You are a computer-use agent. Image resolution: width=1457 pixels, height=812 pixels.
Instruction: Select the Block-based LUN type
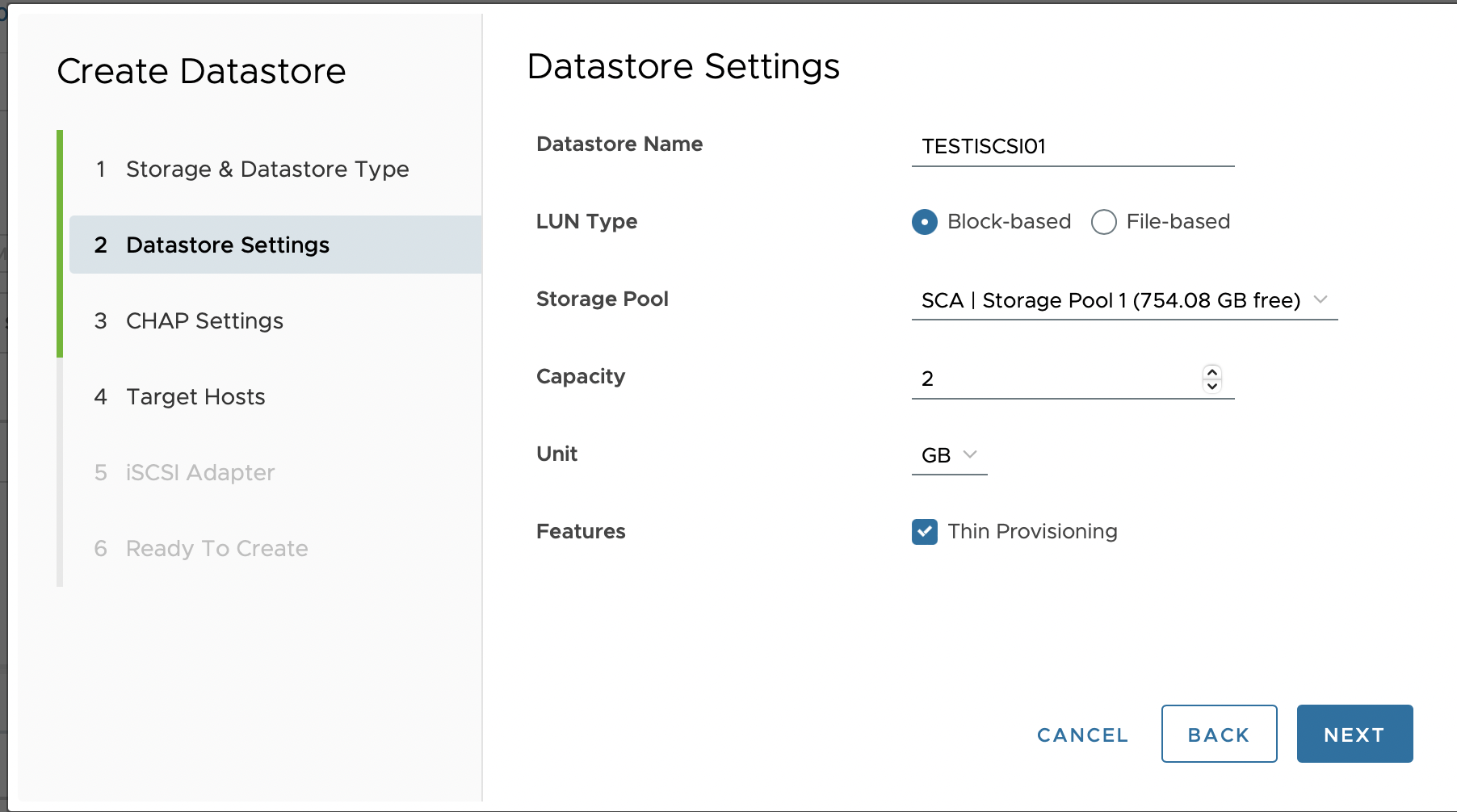click(x=925, y=222)
